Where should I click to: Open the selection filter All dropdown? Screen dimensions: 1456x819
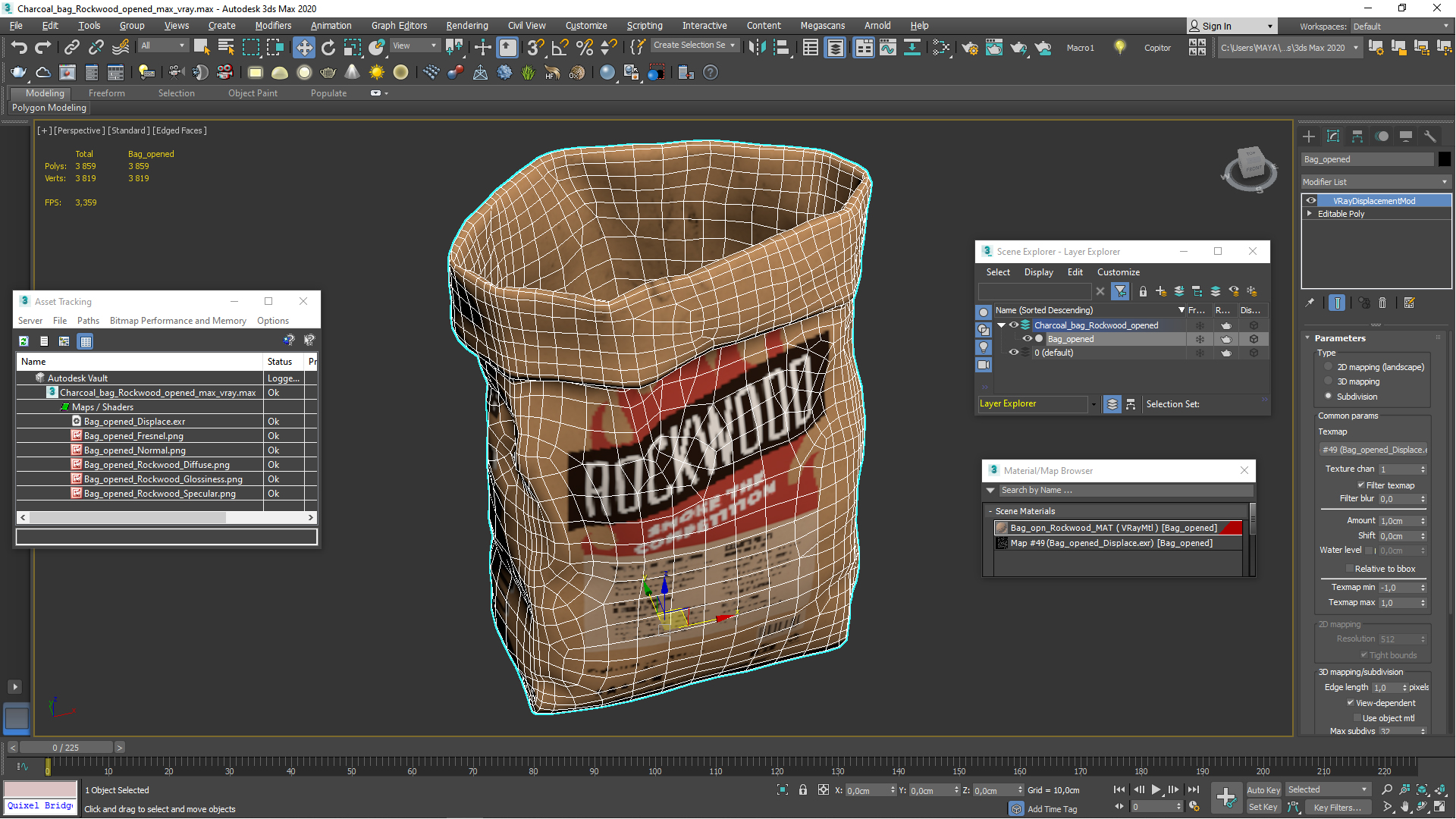163,45
